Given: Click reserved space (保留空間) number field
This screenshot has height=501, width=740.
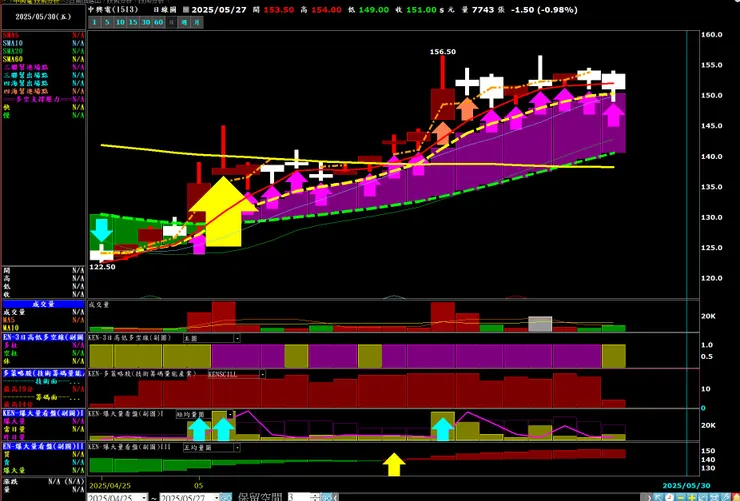Looking at the screenshot, I should [x=300, y=498].
